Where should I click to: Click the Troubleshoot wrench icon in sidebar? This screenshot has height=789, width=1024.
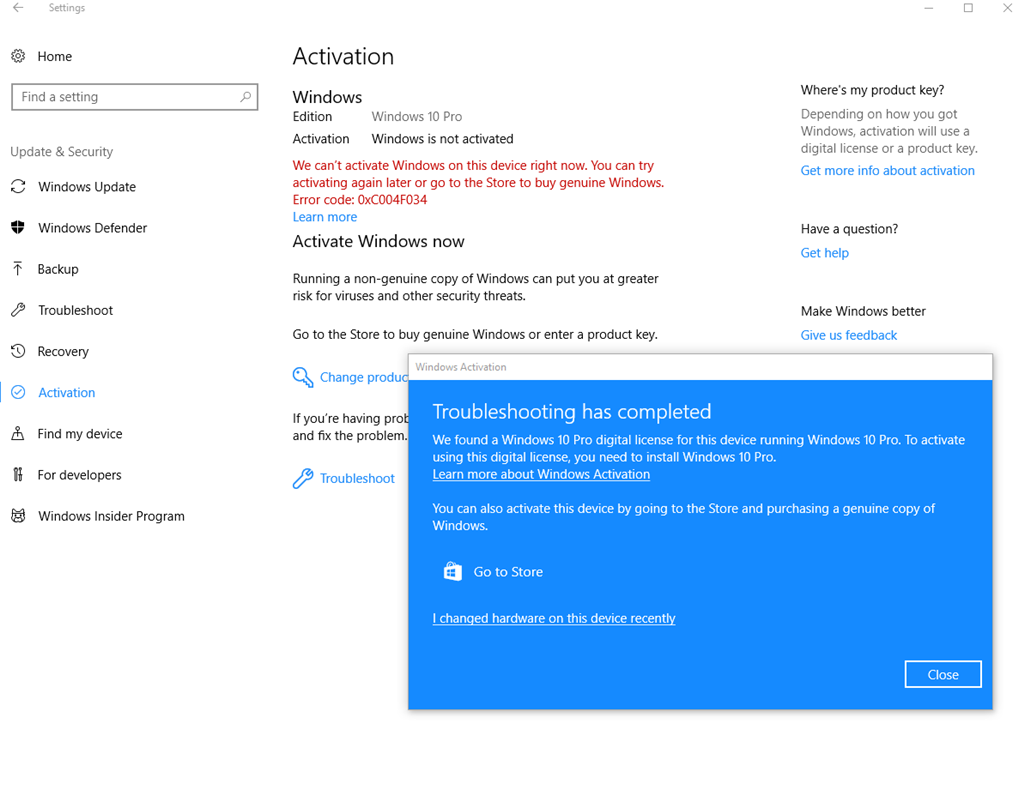point(18,310)
